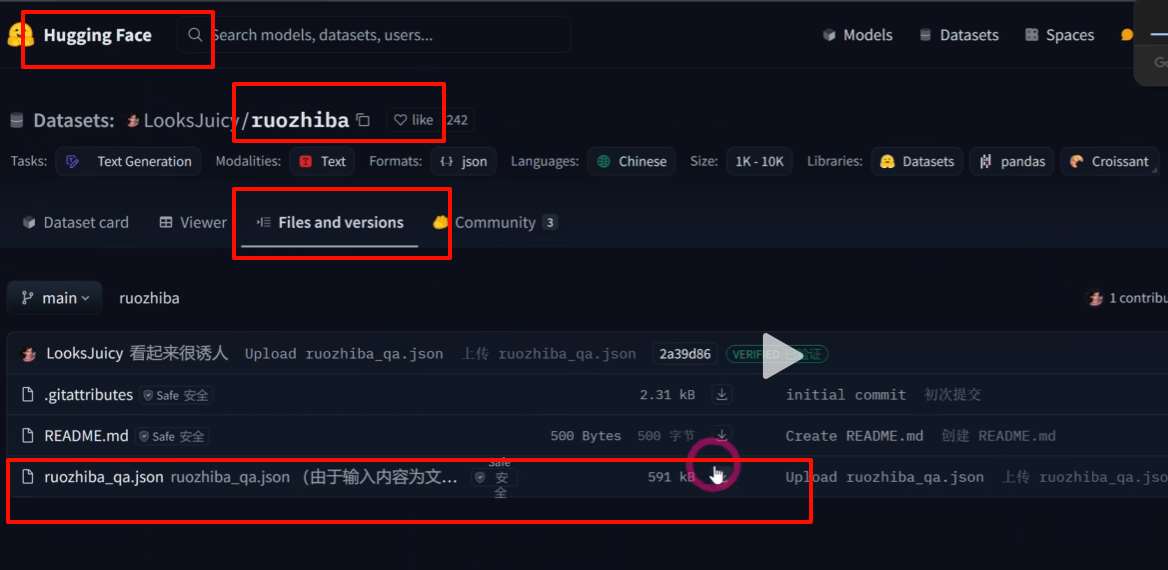Download ruozhiba_qa.json with its download icon
This screenshot has height=570, width=1168.
coord(720,477)
